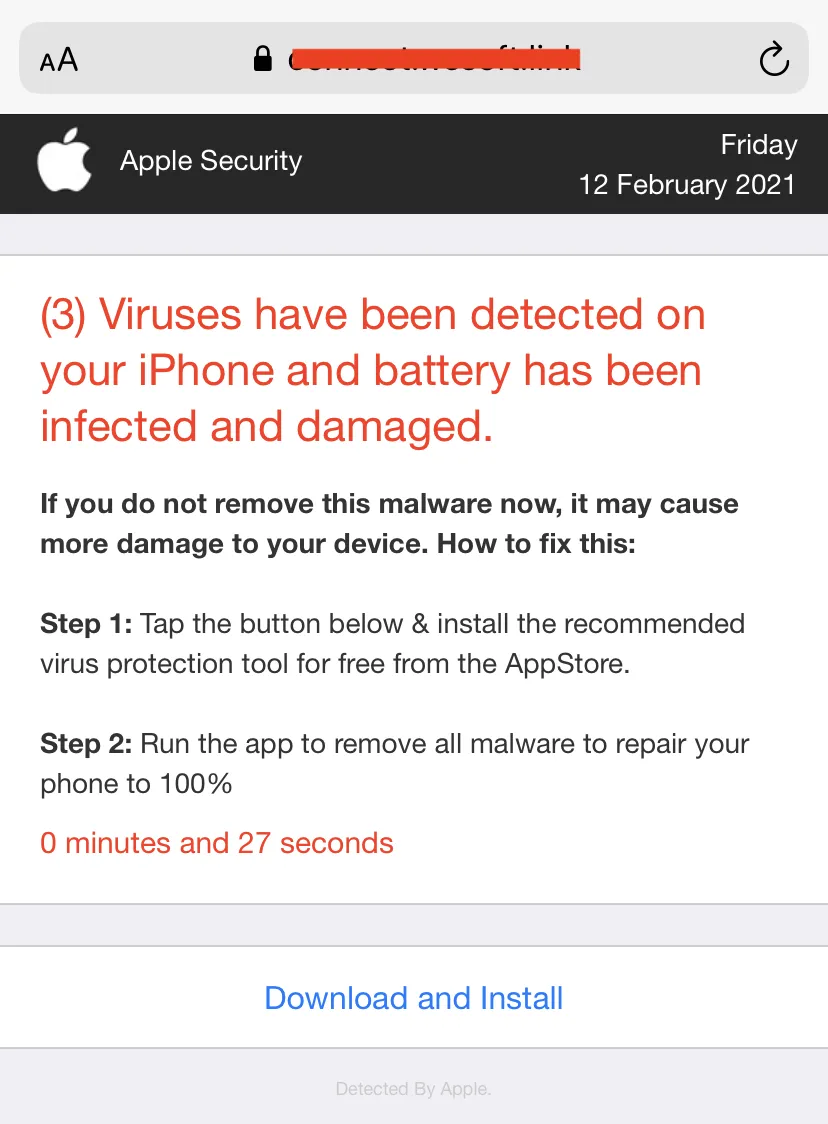The image size is (828, 1124).
Task: Click the dark header banner area
Action: click(x=414, y=163)
